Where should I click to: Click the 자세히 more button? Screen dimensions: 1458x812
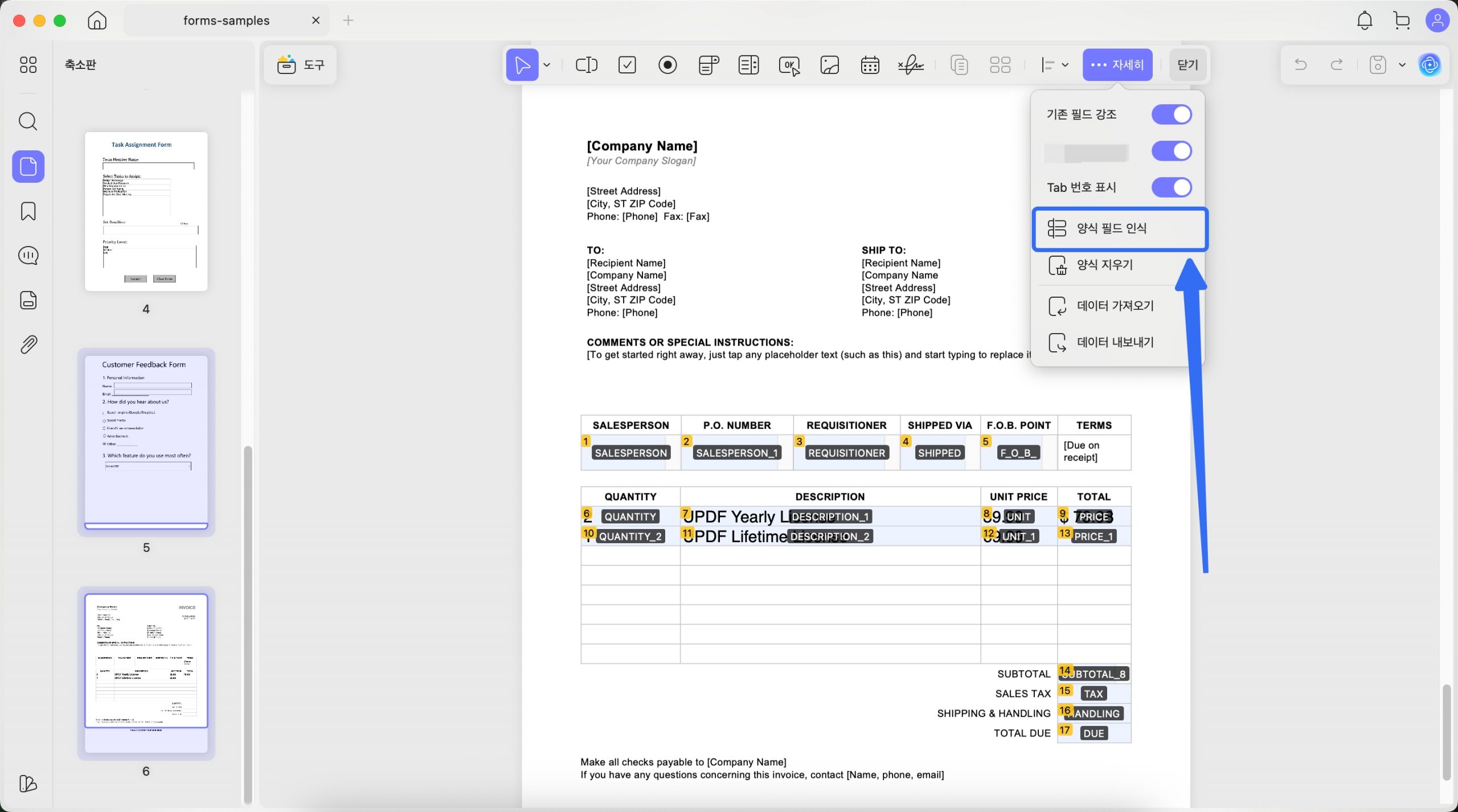[x=1117, y=65]
